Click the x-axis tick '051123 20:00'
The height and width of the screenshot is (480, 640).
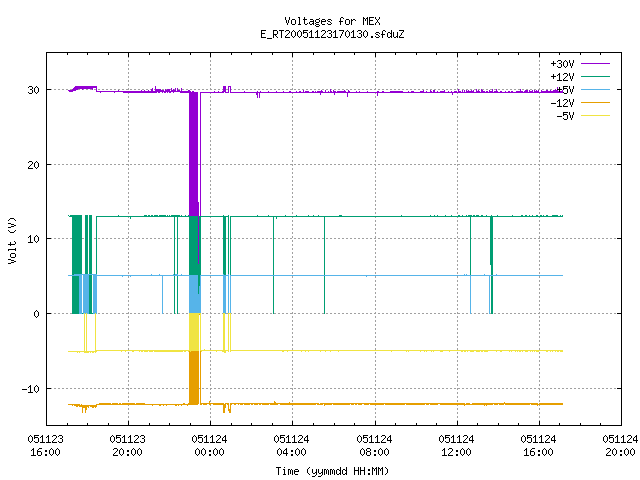(128, 446)
